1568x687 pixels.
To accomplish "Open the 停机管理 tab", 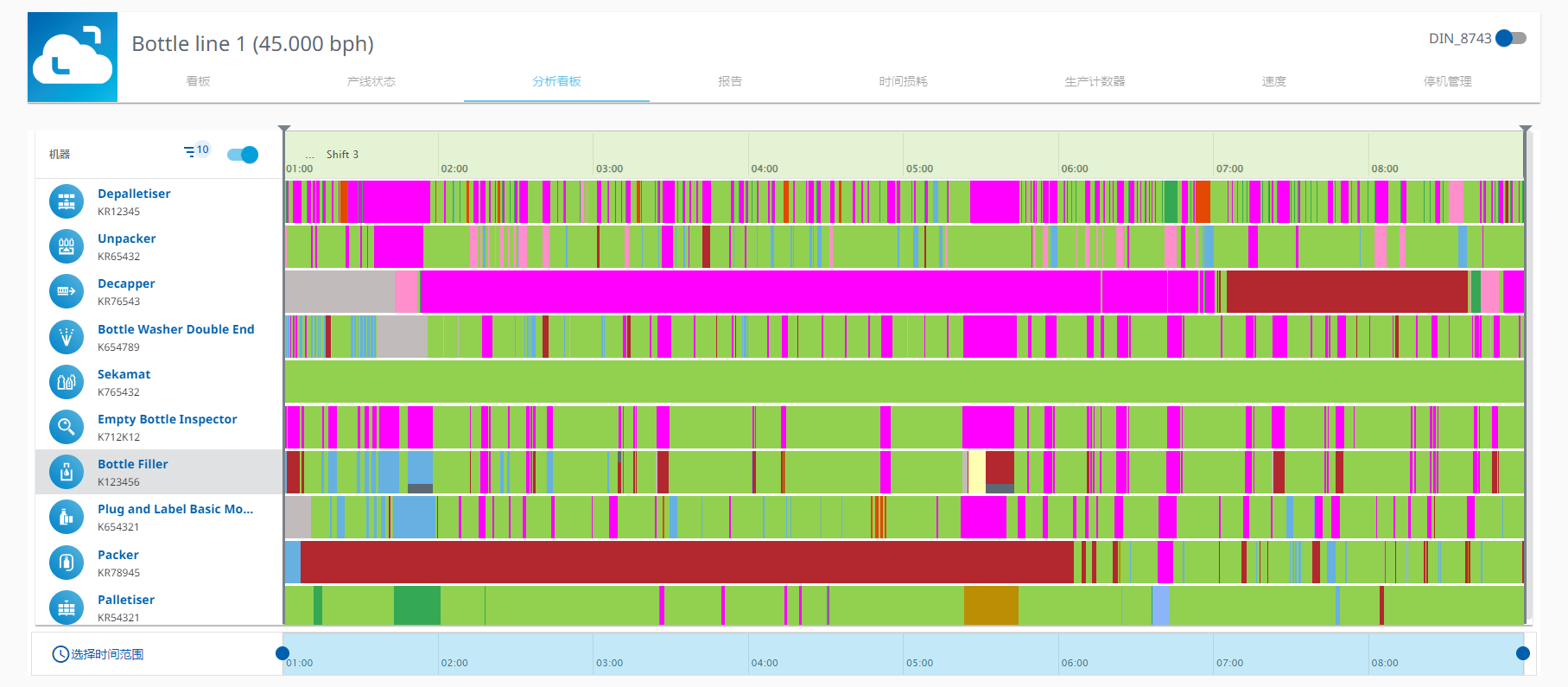I will click(x=1447, y=81).
